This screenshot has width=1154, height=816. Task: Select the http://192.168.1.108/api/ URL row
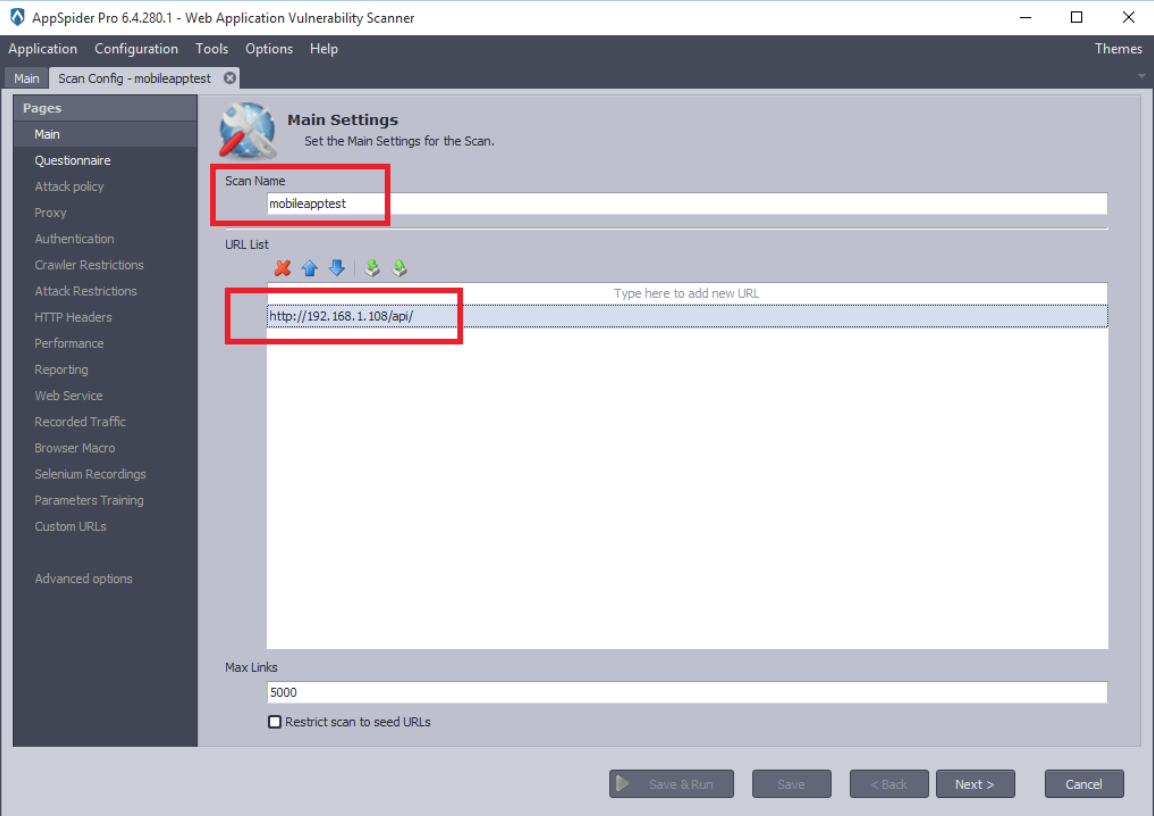pyautogui.click(x=687, y=316)
